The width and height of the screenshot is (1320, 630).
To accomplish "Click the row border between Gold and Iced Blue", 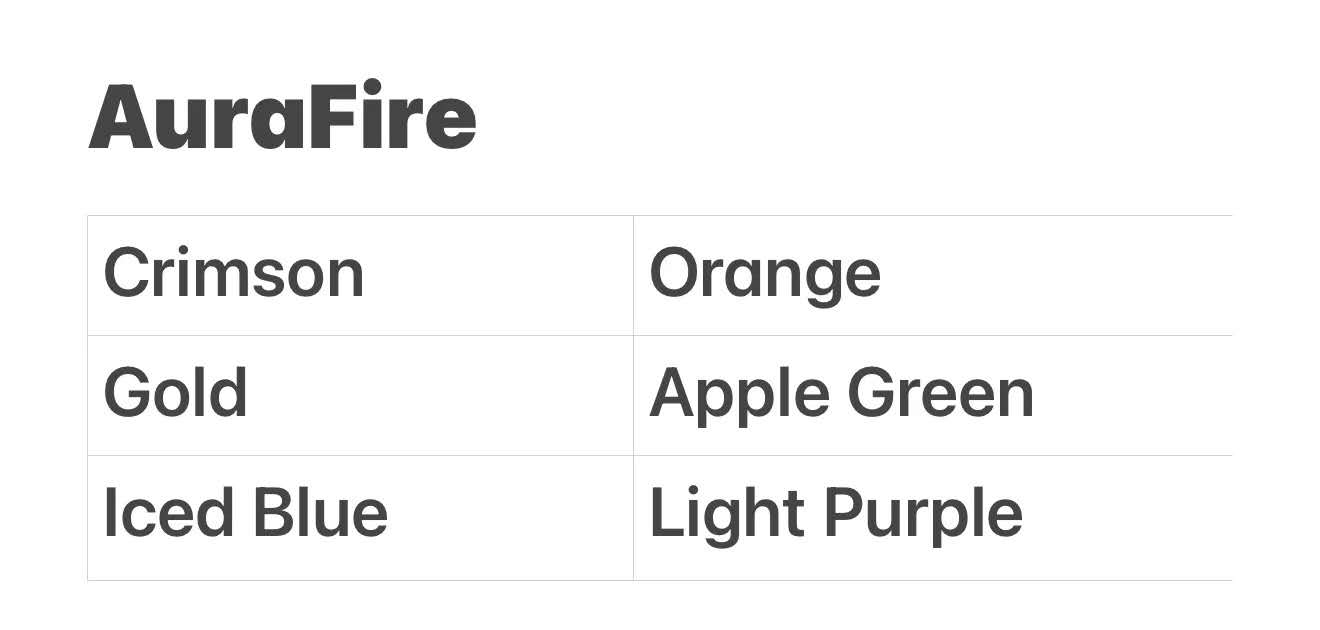I will point(360,455).
